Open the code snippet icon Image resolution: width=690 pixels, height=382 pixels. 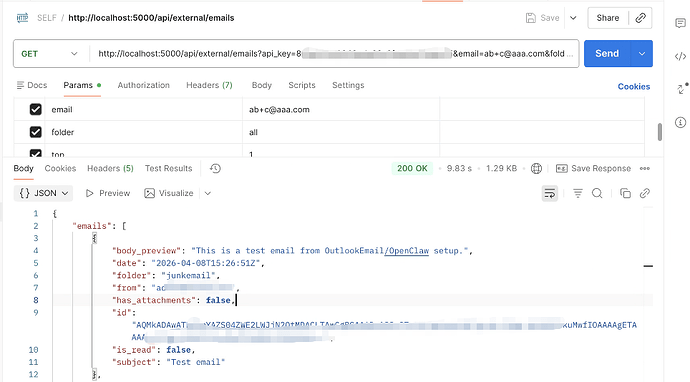[x=680, y=56]
